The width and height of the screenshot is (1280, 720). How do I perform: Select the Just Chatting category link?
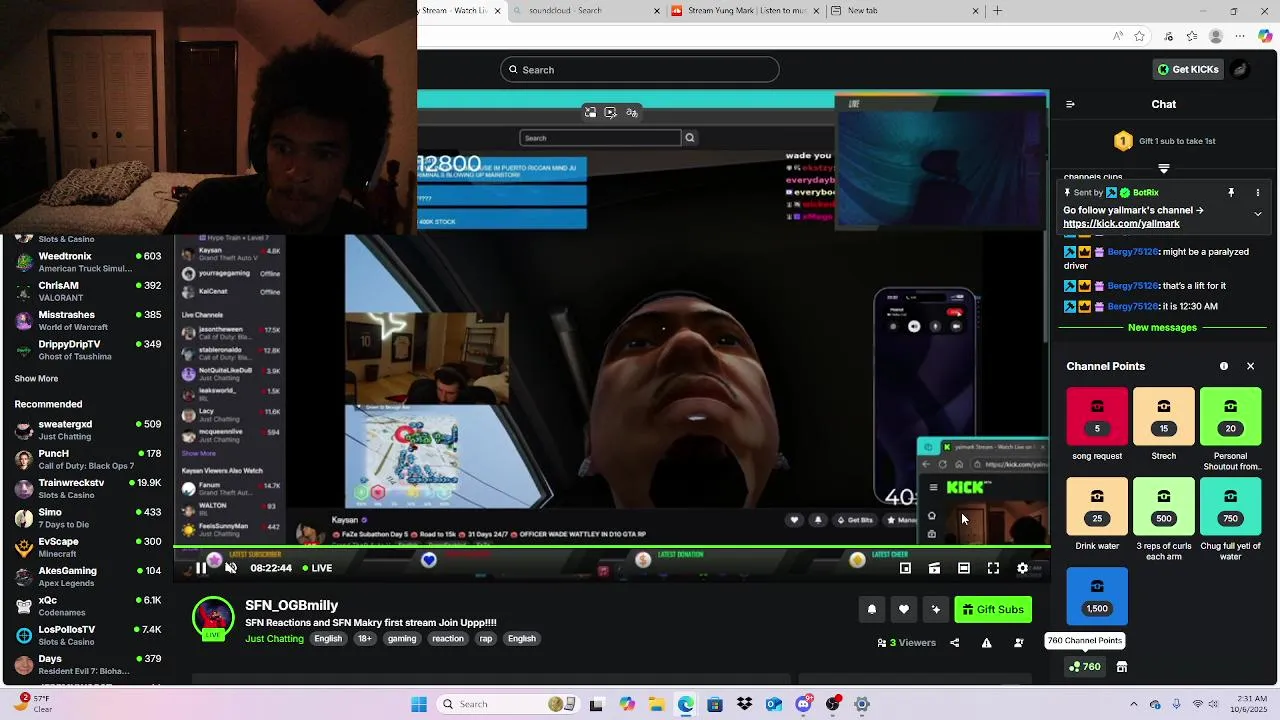(x=274, y=639)
